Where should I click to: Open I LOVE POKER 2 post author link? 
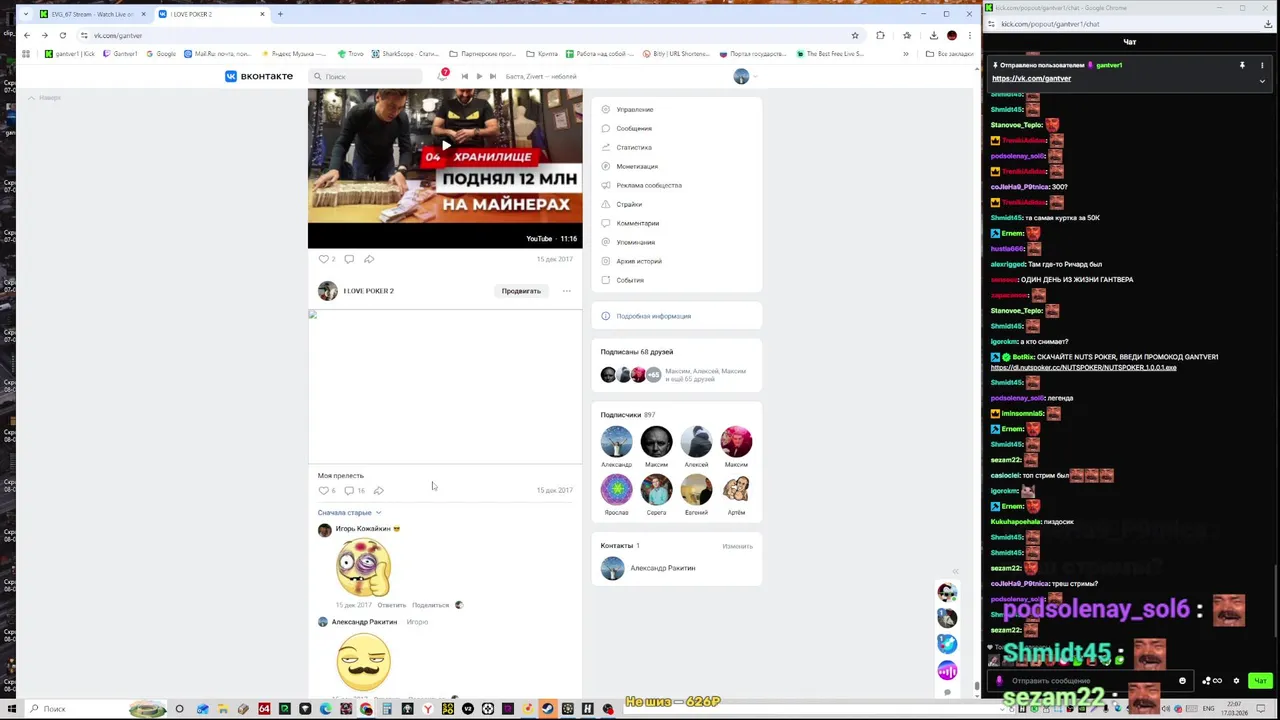click(x=368, y=291)
